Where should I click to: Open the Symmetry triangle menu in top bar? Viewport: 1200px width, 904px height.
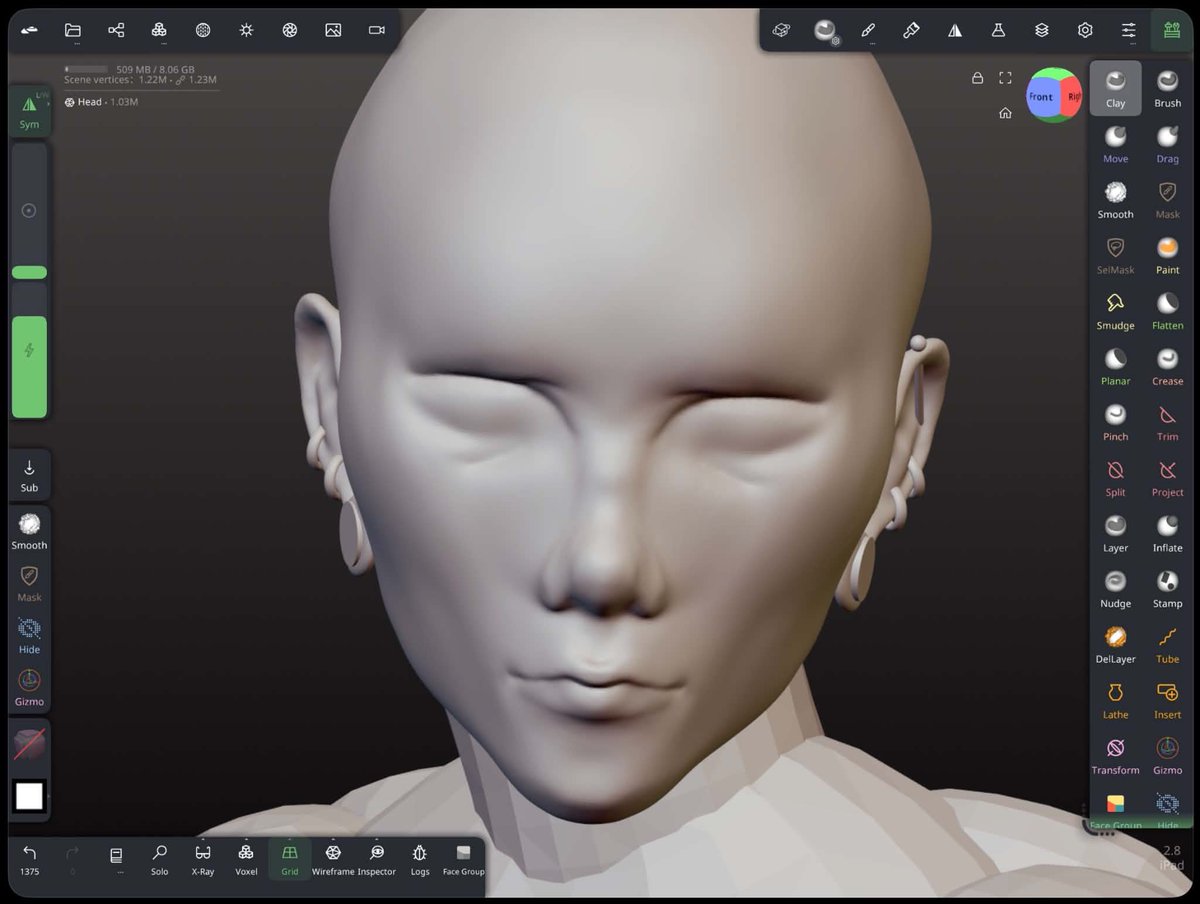[x=955, y=30]
